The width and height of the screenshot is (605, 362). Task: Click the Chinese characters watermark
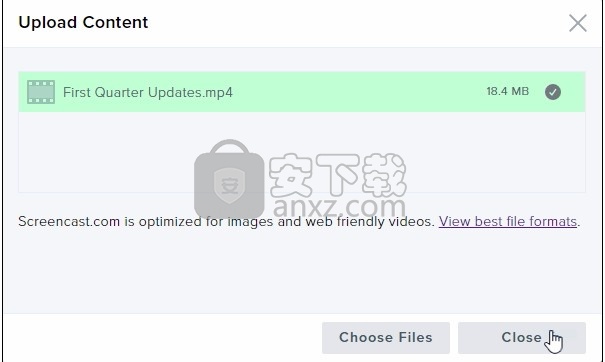click(x=338, y=174)
